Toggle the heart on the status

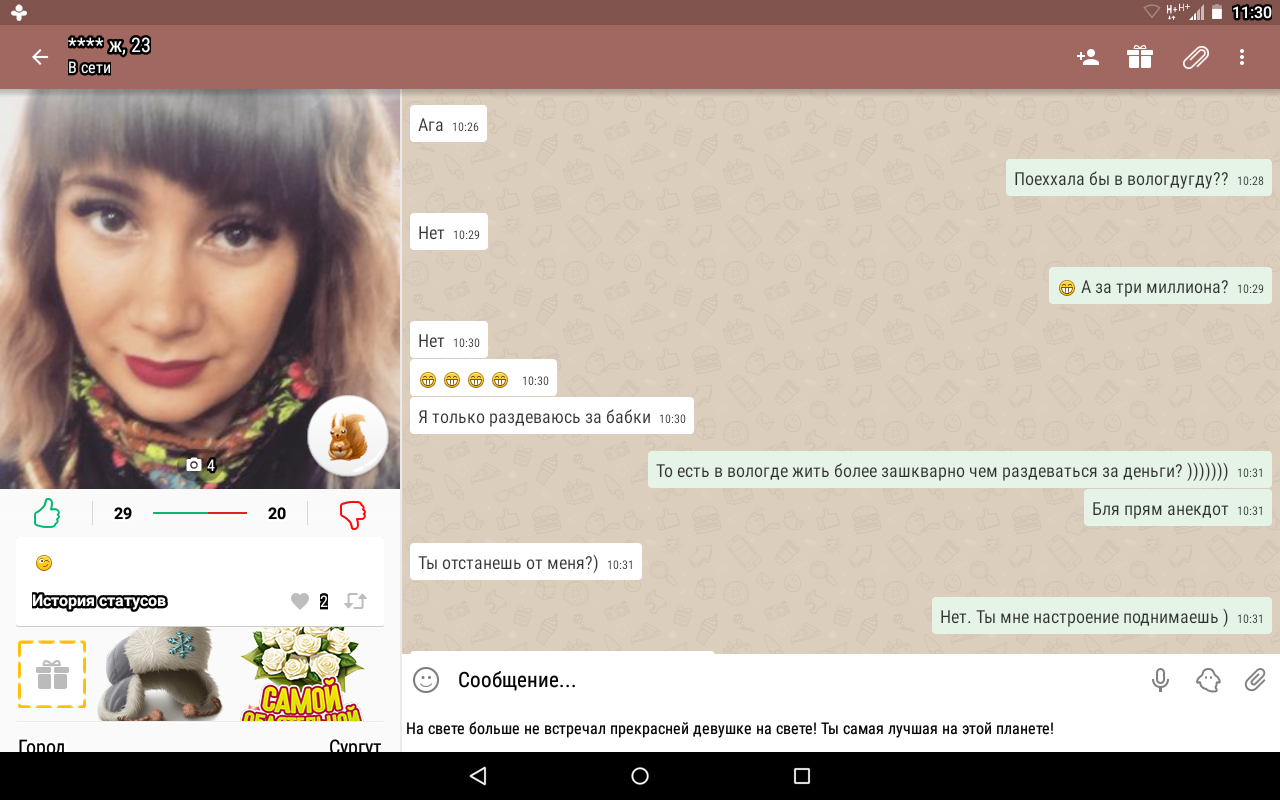coord(300,601)
